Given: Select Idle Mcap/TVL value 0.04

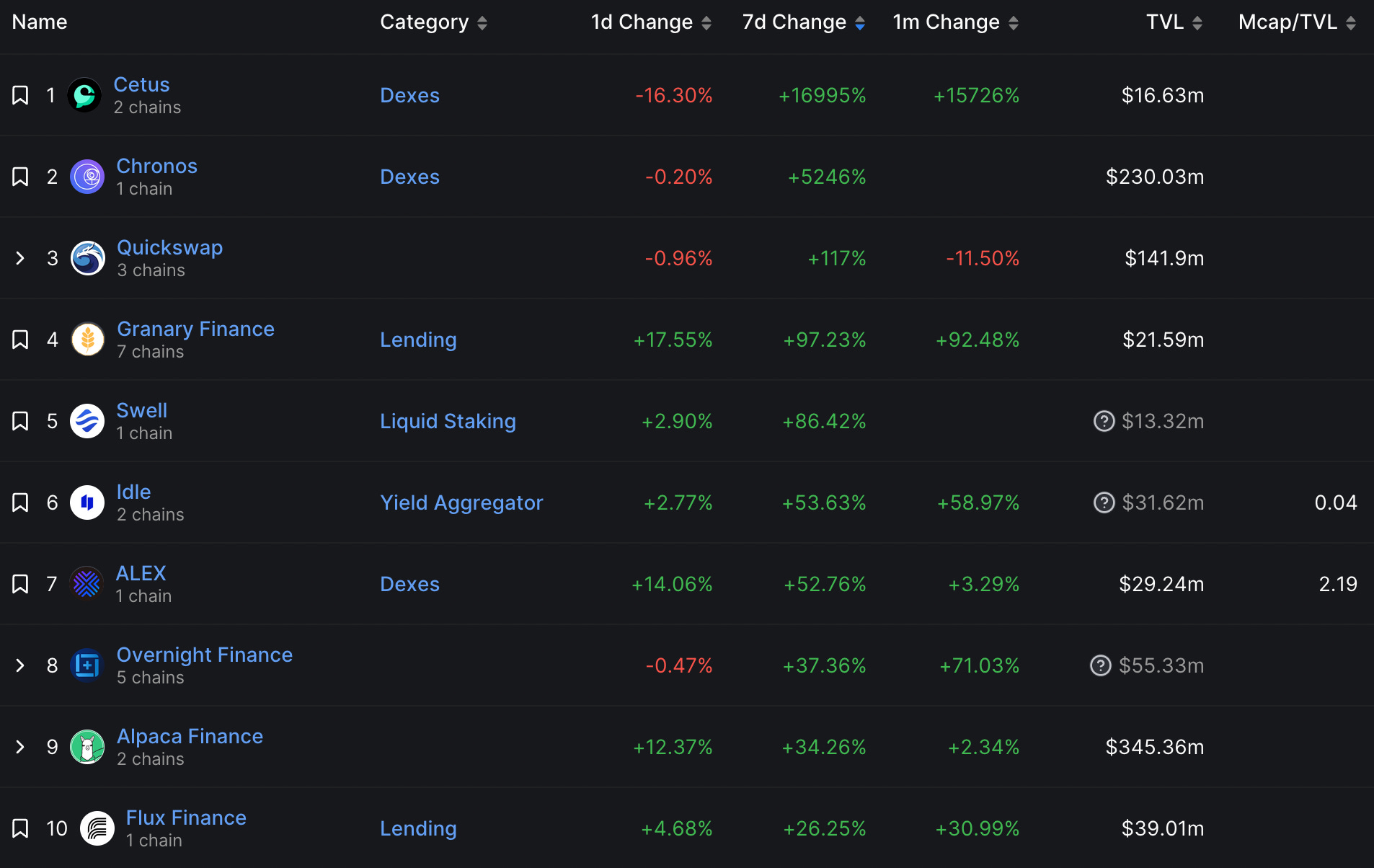Looking at the screenshot, I should tap(1336, 502).
